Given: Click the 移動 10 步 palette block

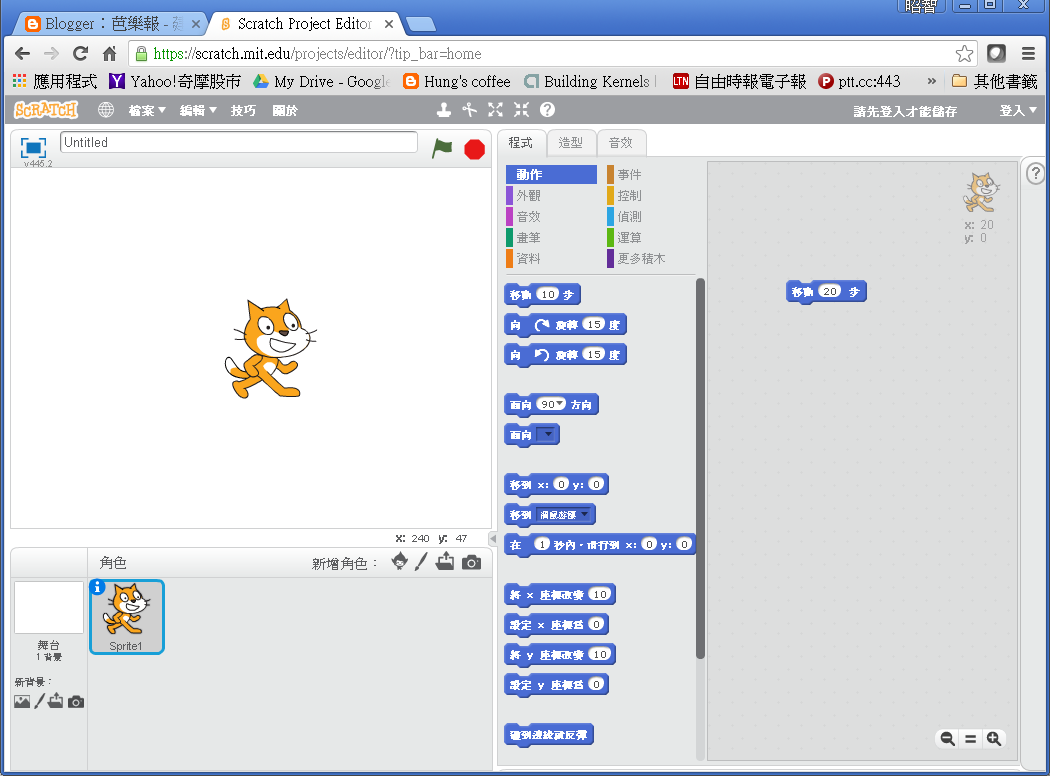Looking at the screenshot, I should pyautogui.click(x=542, y=295).
